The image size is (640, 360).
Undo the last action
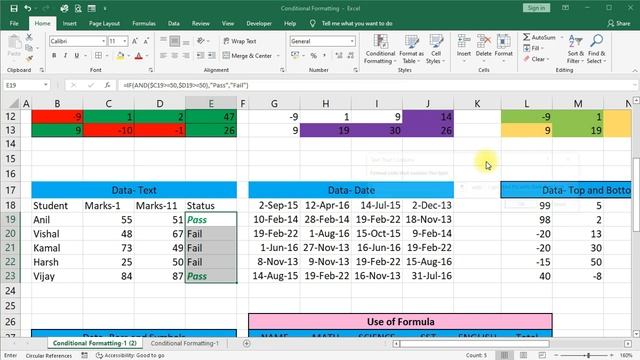27,8
